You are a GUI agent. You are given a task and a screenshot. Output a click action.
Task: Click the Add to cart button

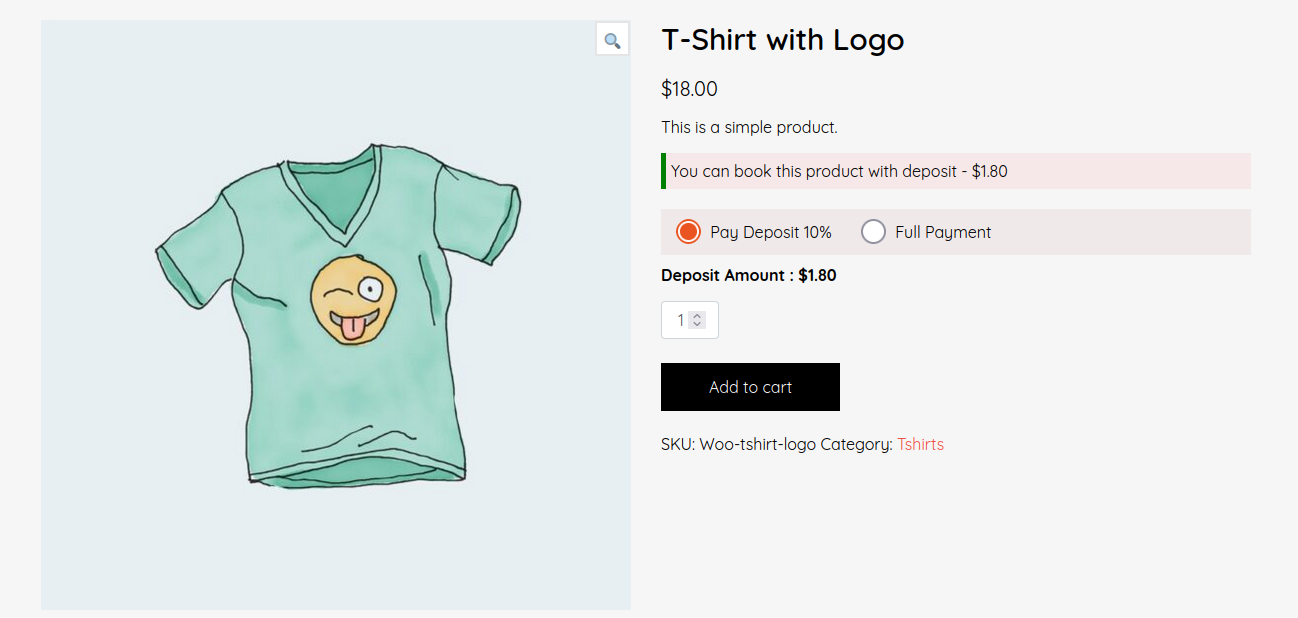tap(750, 387)
